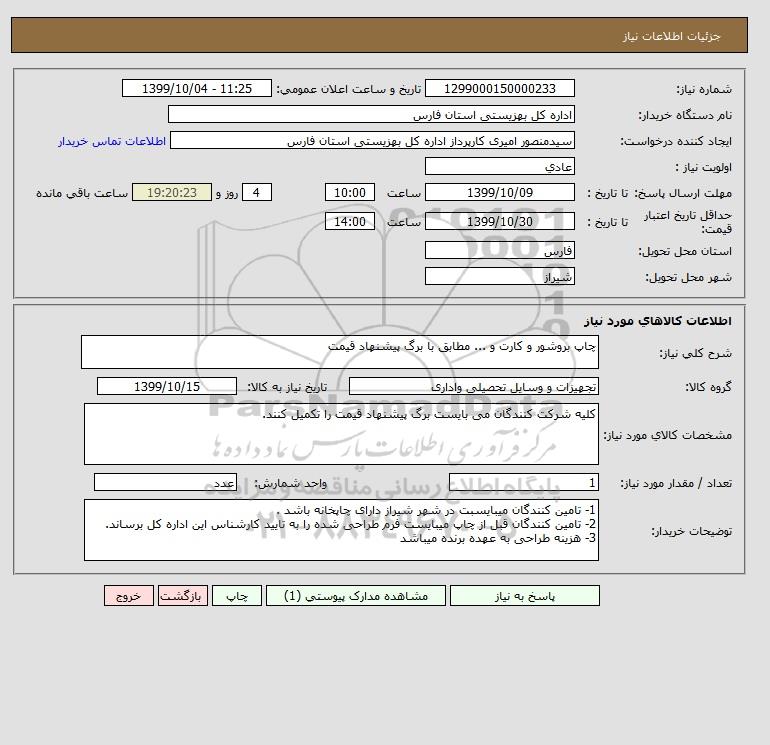Click label توضیحات خریدار
Screen dimensions: 770x745
coord(691,531)
